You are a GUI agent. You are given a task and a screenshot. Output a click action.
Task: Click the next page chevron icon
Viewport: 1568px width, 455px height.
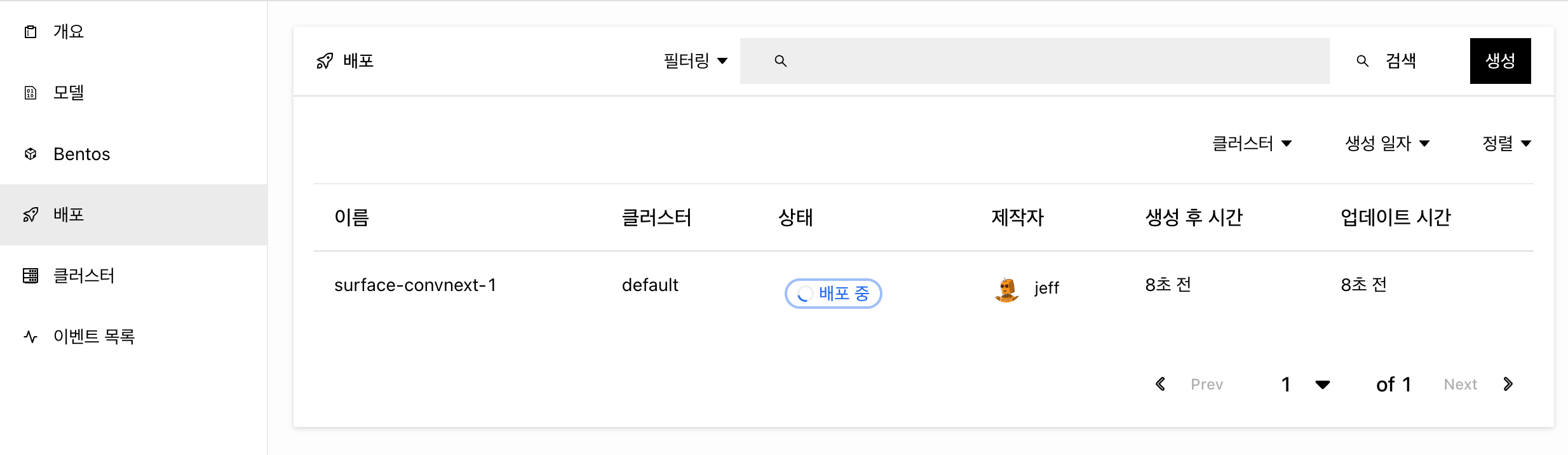[1508, 384]
